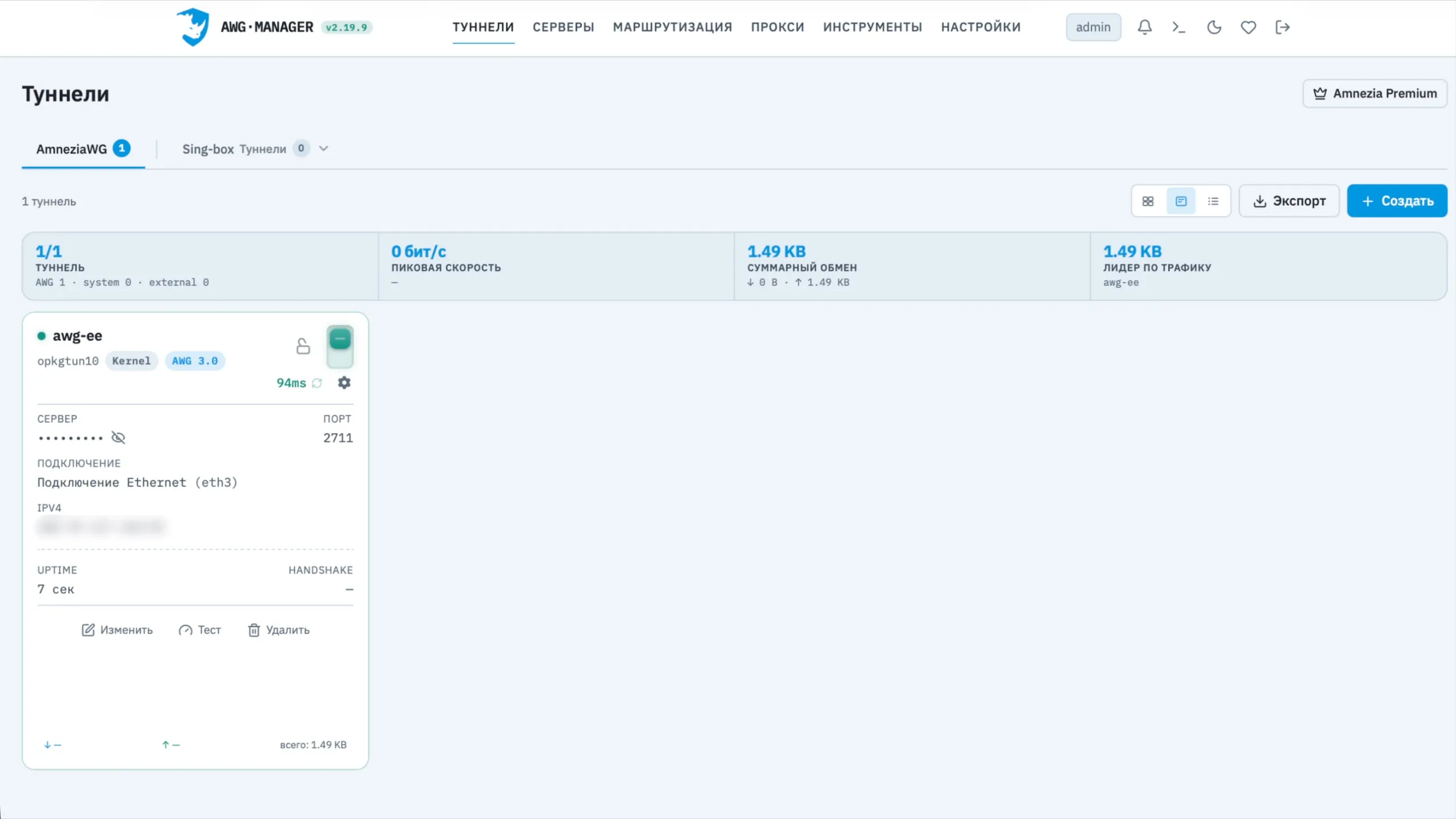Viewport: 1456px width, 819px height.
Task: Open the Прокси menu
Action: [777, 27]
